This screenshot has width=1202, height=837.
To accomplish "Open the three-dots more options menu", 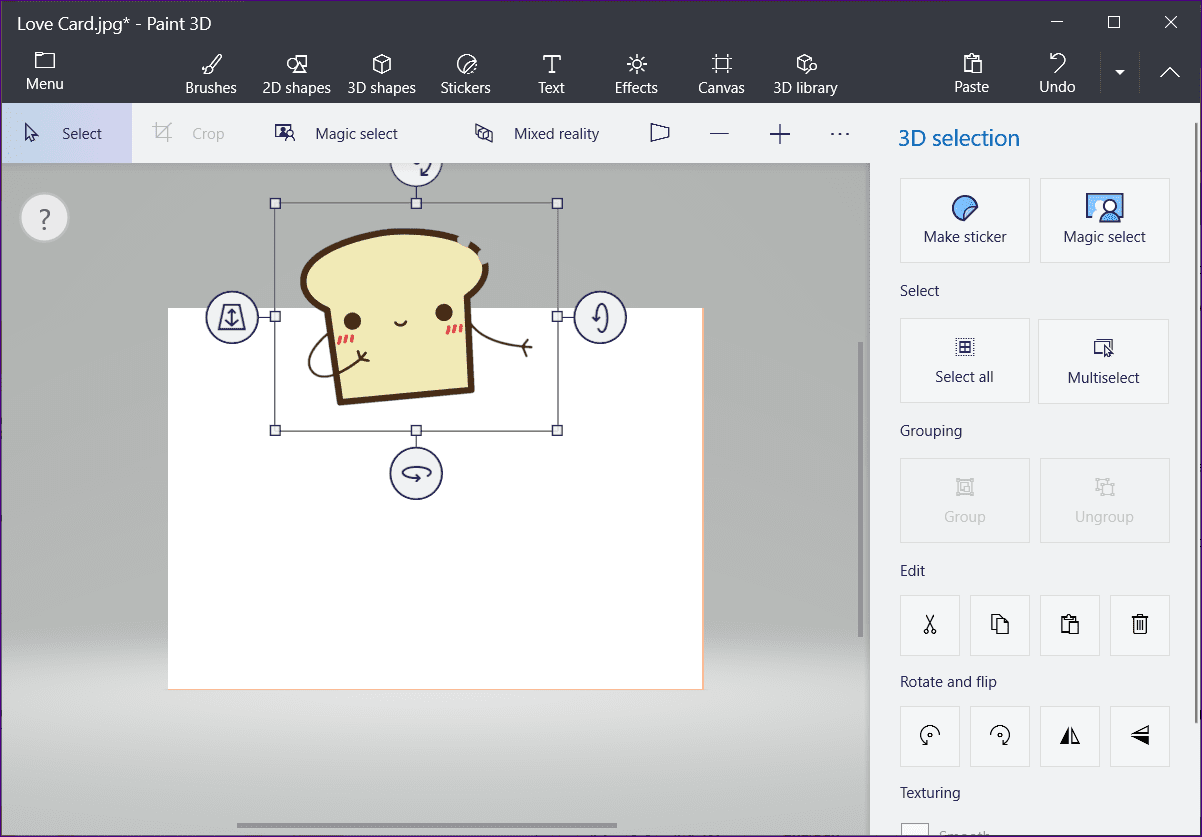I will (x=840, y=133).
